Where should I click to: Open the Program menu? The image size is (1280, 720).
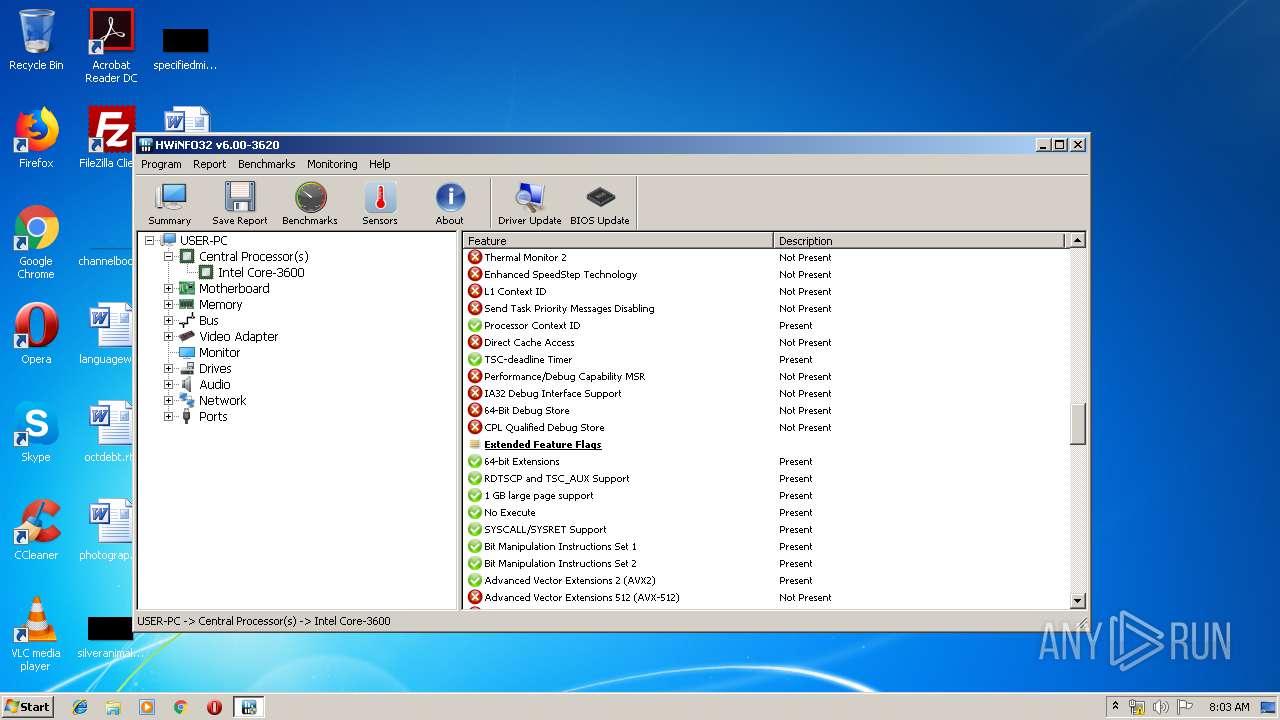161,164
